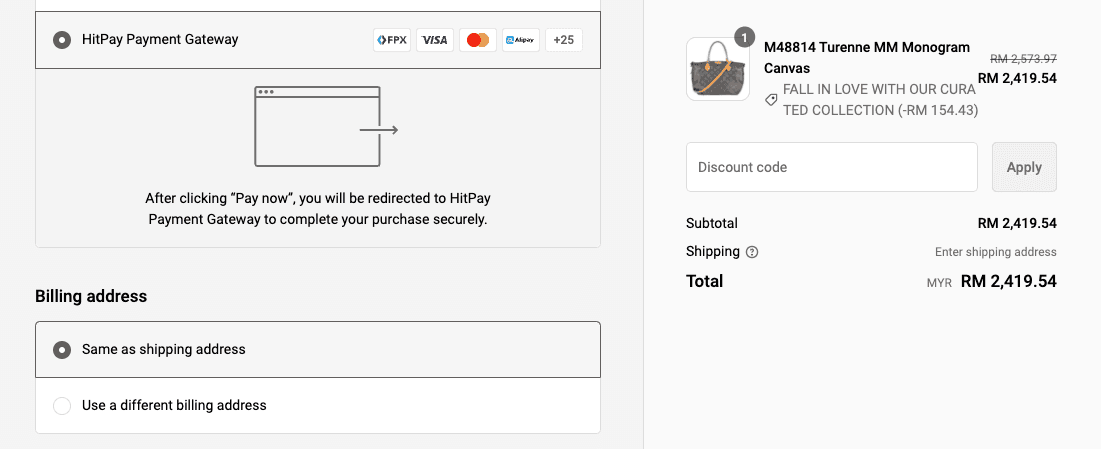Show the +25 more payment methods

(564, 40)
